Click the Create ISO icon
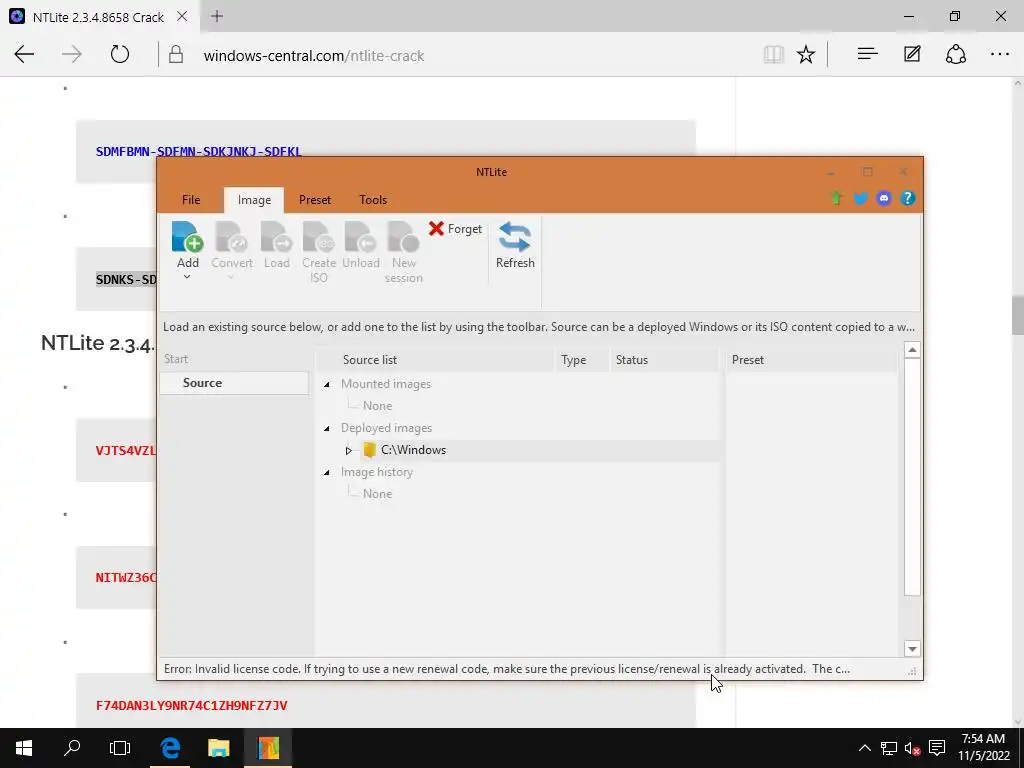Viewport: 1024px width, 768px height. (x=319, y=237)
